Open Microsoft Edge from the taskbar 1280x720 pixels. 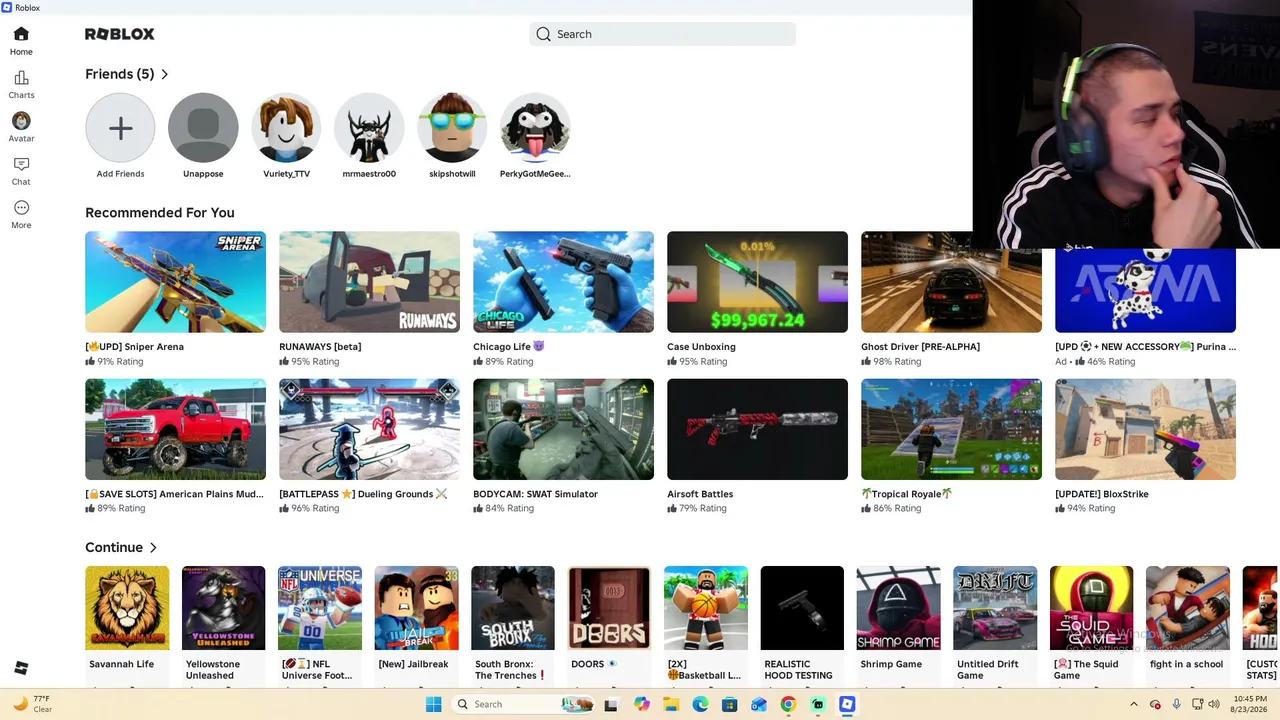click(x=700, y=704)
